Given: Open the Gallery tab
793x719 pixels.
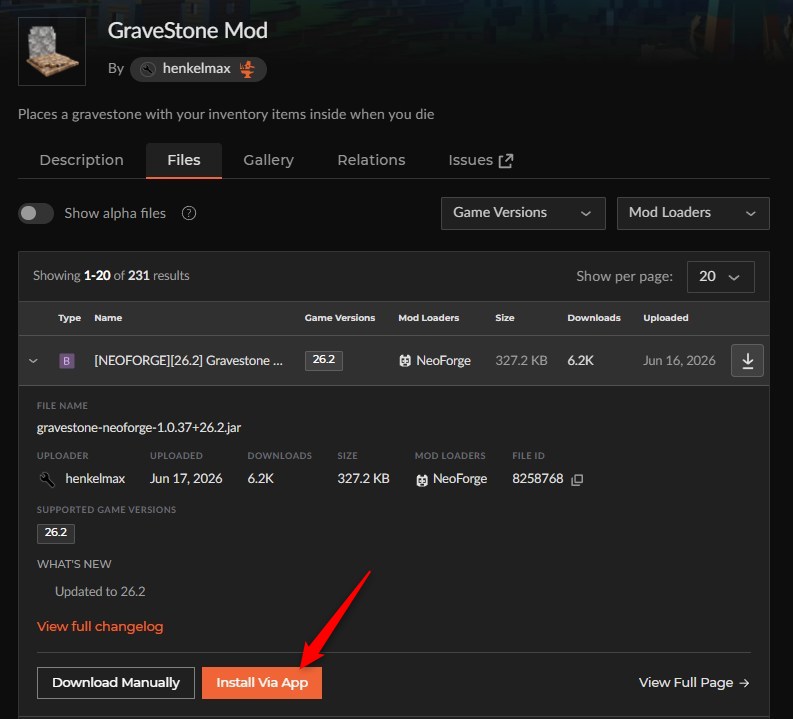Looking at the screenshot, I should (269, 160).
